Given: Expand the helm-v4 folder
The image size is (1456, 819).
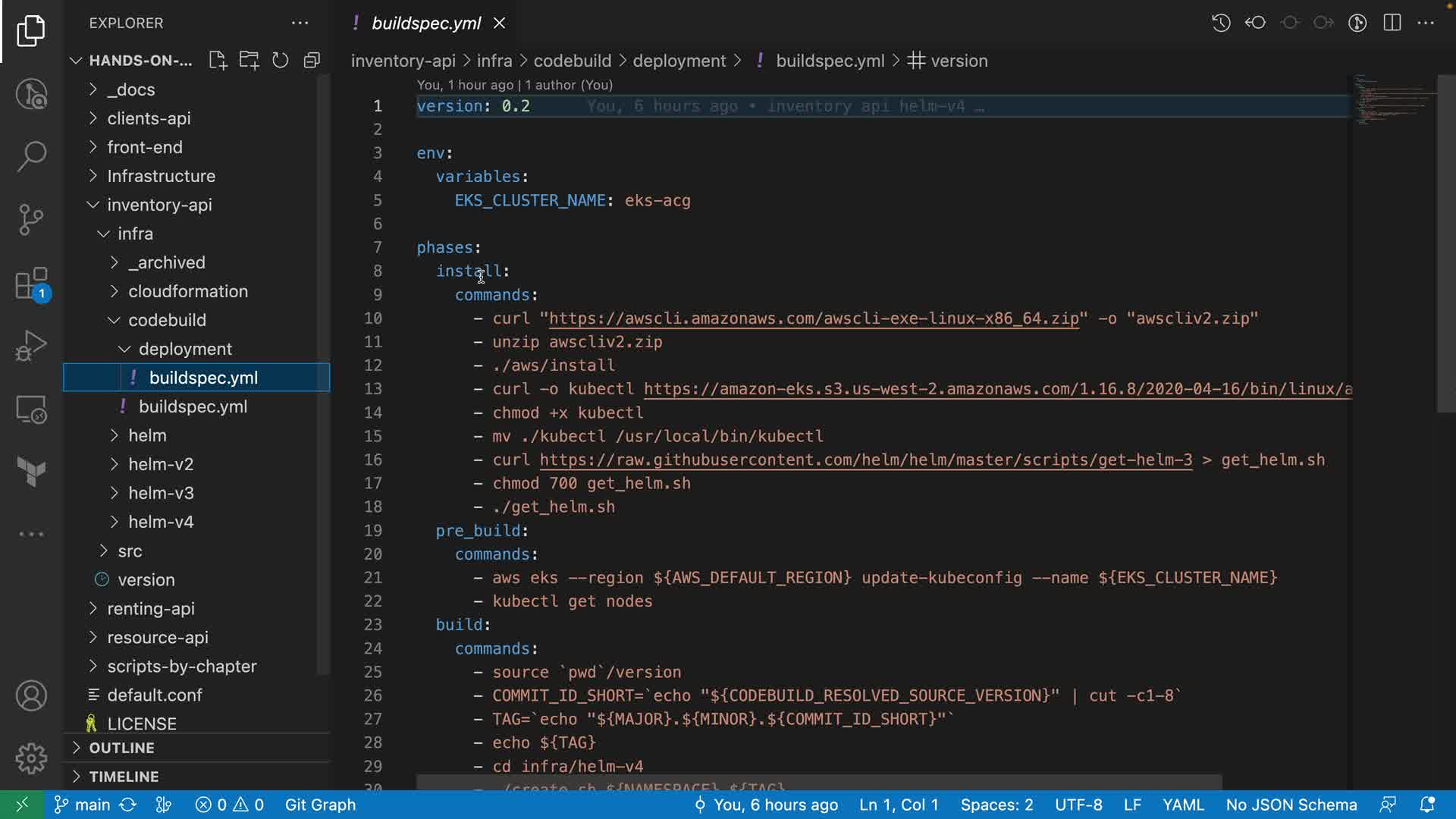Looking at the screenshot, I should click(x=161, y=522).
